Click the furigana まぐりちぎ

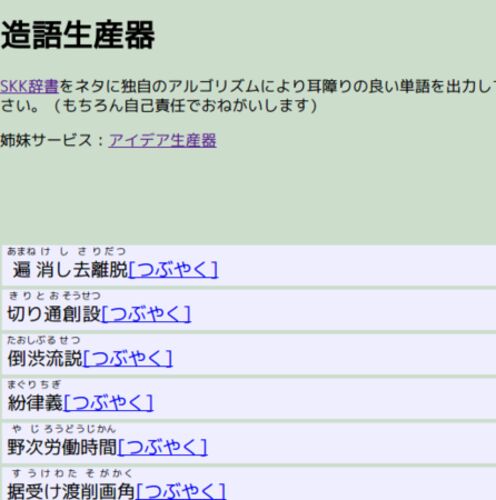click(34, 384)
